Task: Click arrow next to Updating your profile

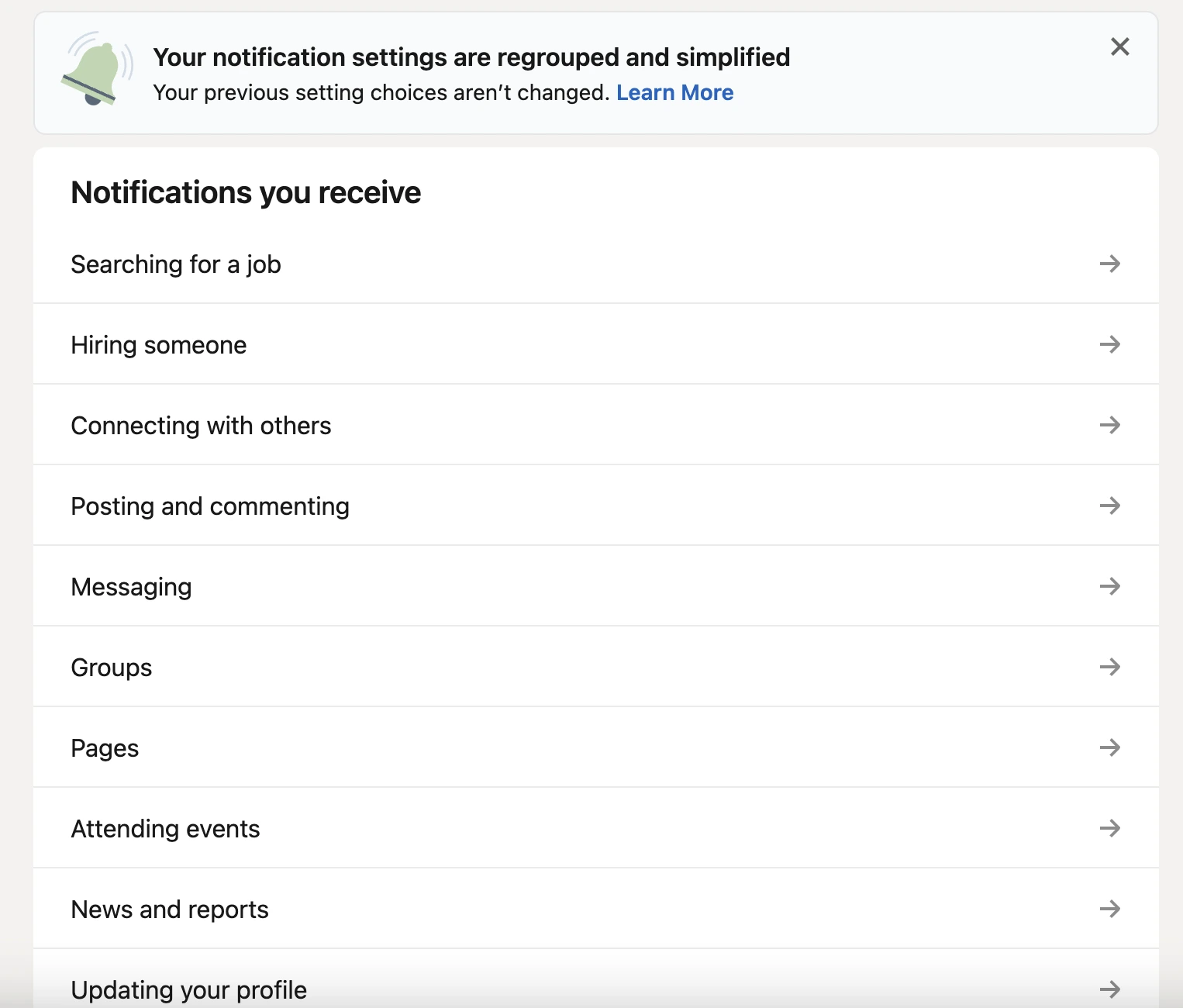Action: (1110, 989)
